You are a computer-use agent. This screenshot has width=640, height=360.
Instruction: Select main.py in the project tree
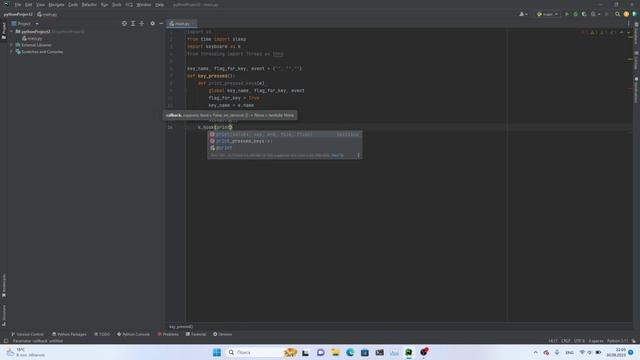pos(32,38)
